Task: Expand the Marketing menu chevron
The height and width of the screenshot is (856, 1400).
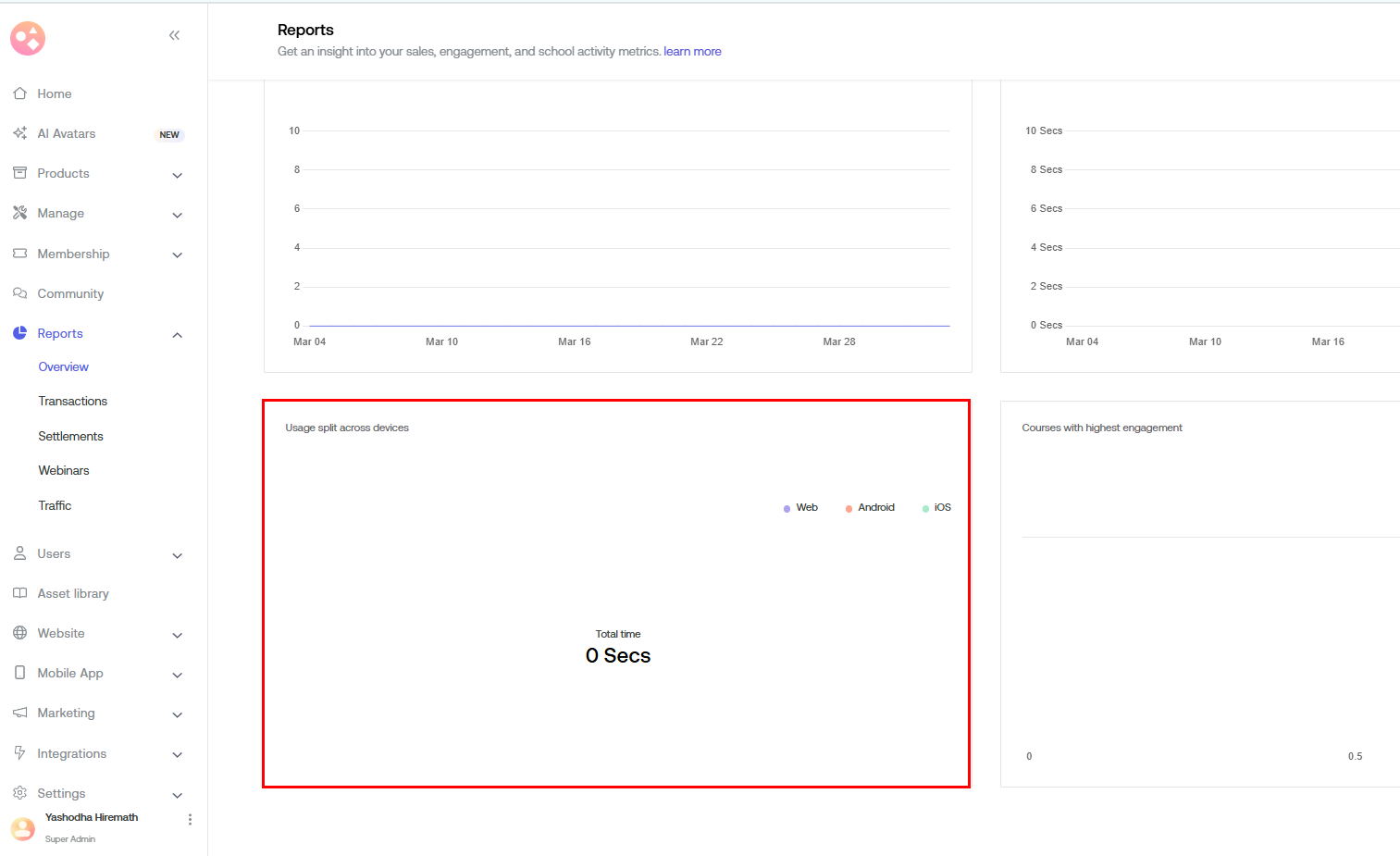Action: click(x=178, y=714)
